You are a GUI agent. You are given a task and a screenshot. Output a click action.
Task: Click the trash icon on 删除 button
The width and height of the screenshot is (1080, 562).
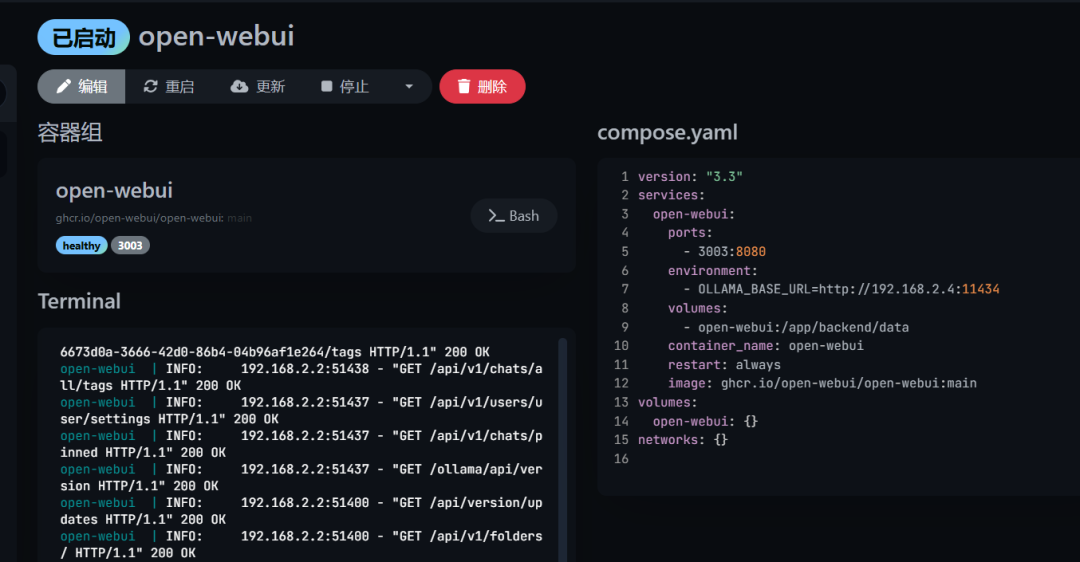(464, 86)
